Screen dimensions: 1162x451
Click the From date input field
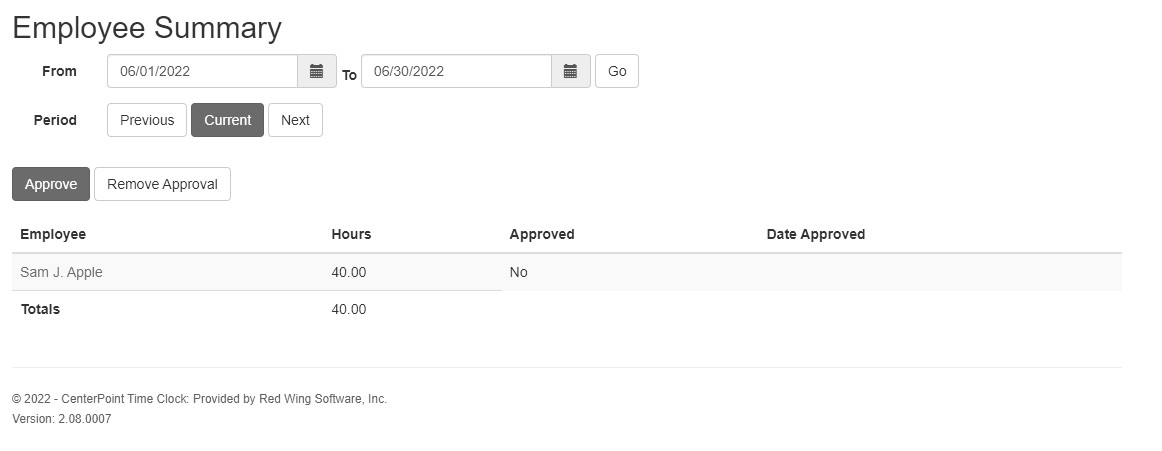click(x=202, y=71)
